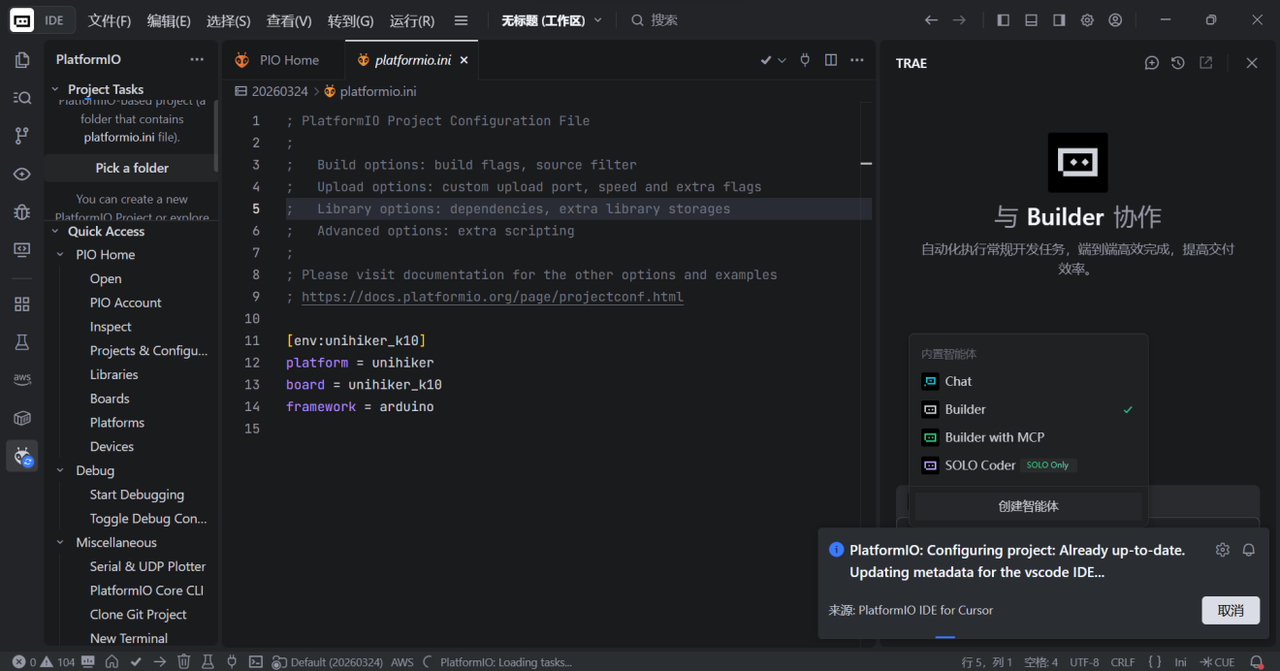The width and height of the screenshot is (1280, 671).
Task: Select the Chat agent option
Action: click(x=1028, y=381)
